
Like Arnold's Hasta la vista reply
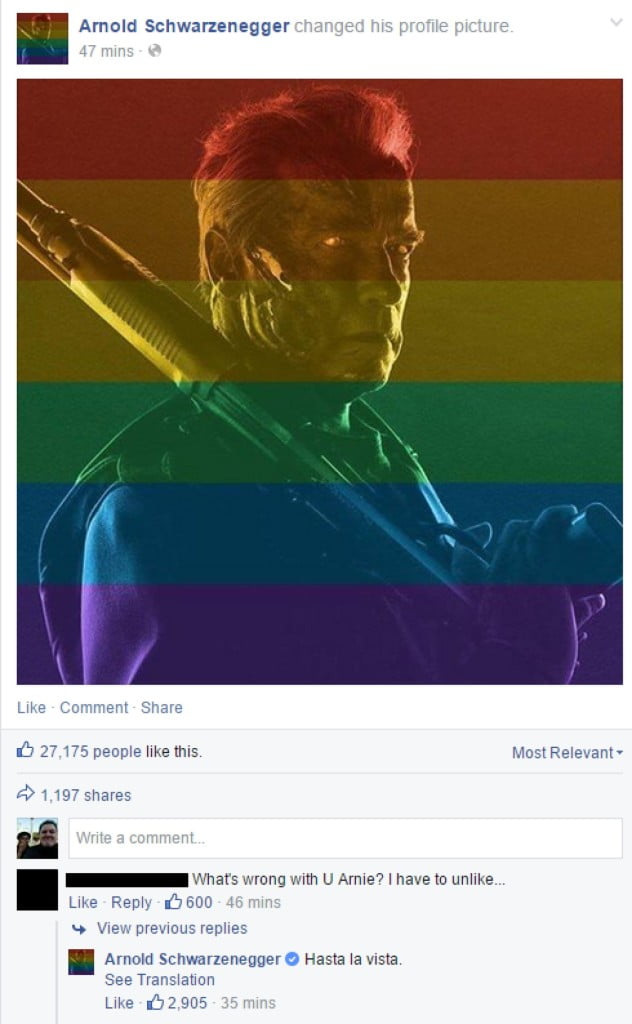point(119,1002)
